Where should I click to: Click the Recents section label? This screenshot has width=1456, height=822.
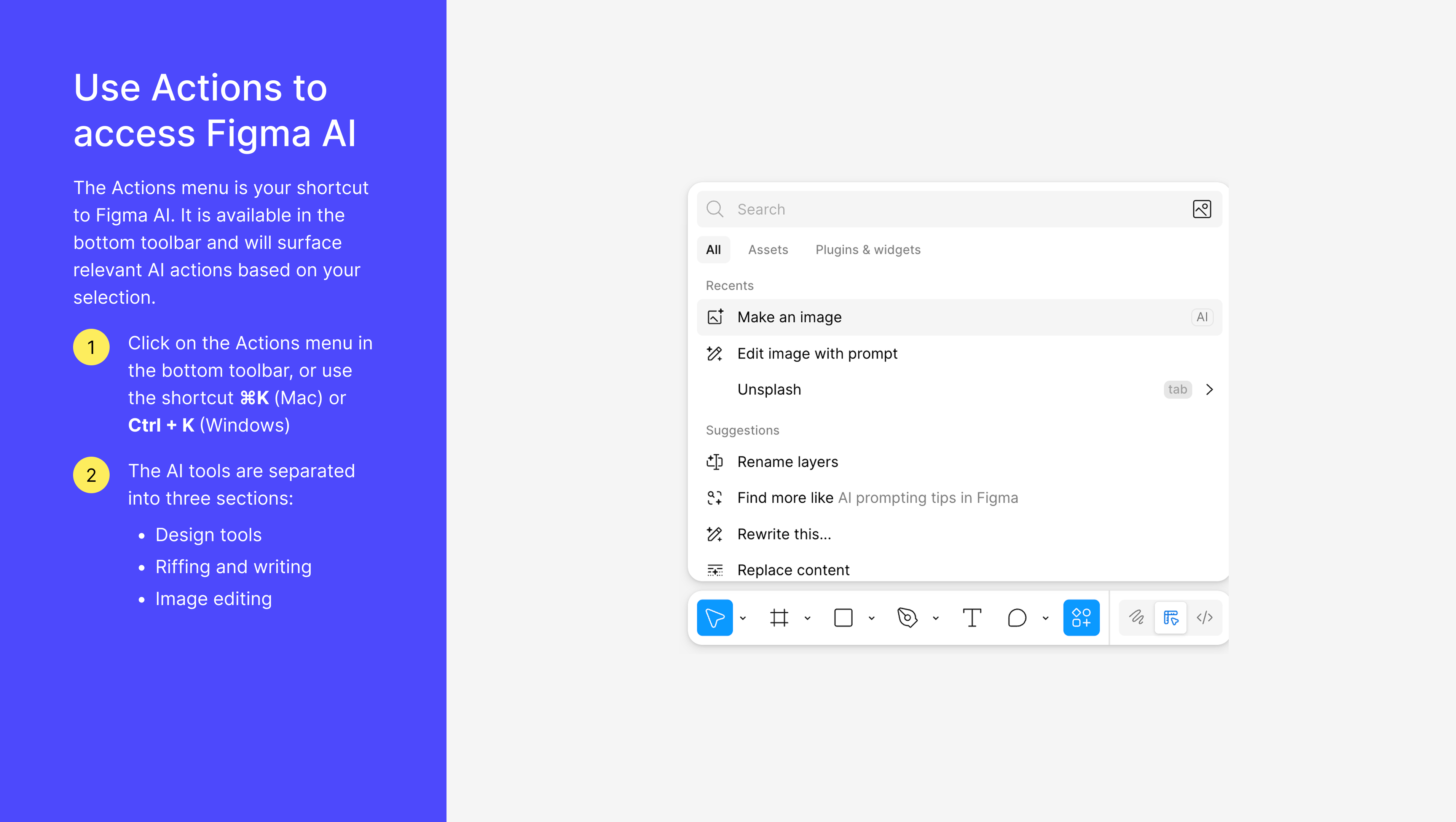click(x=729, y=285)
